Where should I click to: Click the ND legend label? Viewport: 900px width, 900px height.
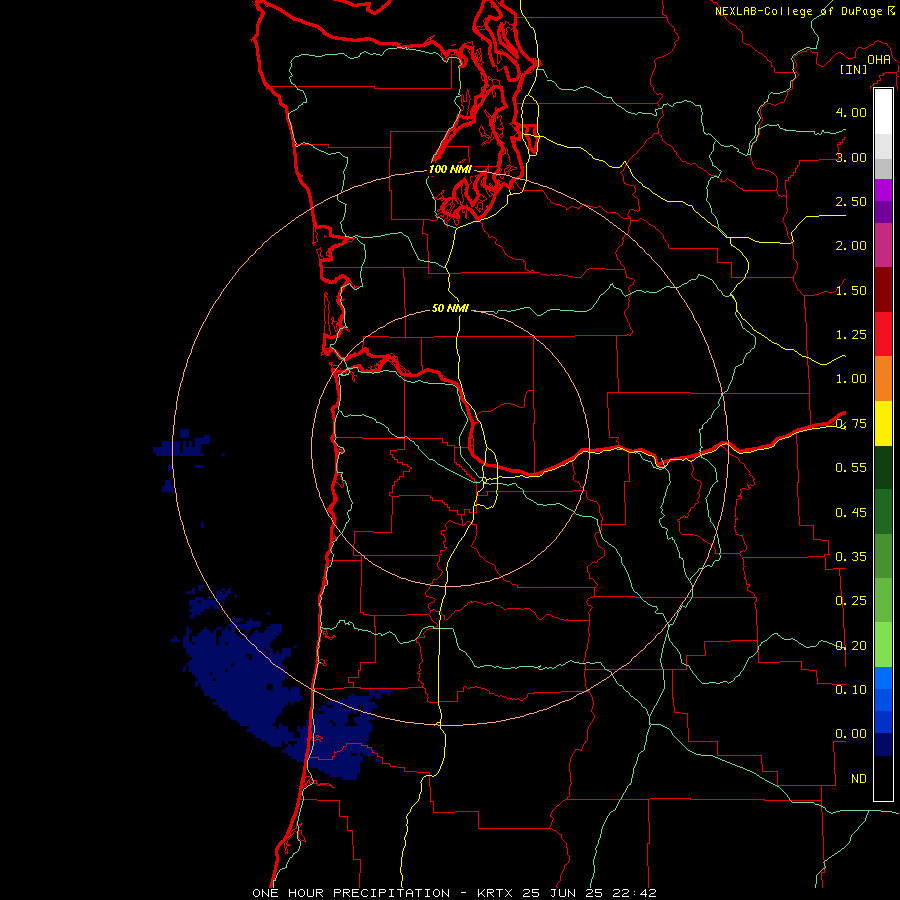859,779
